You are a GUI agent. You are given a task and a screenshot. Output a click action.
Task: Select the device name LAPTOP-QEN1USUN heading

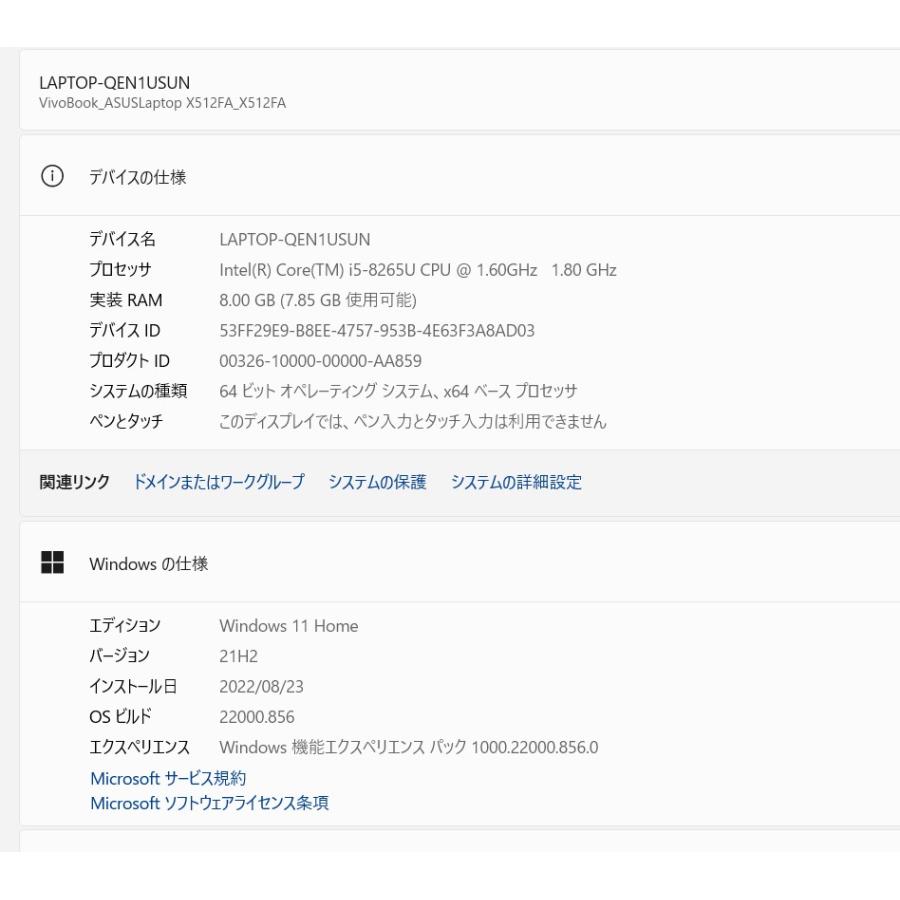click(117, 83)
